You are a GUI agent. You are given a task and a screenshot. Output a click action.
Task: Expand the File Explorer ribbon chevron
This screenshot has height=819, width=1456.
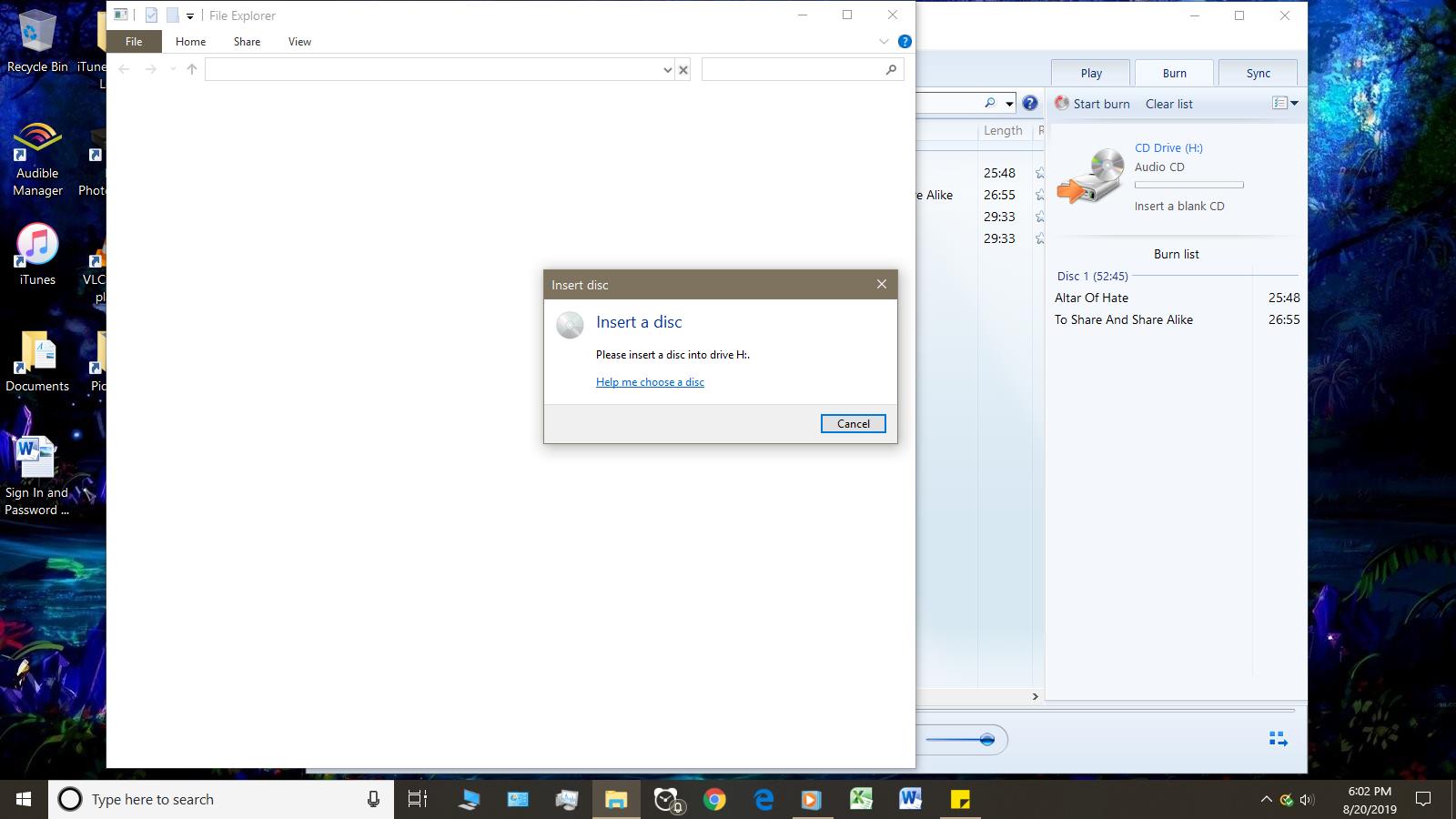(884, 41)
